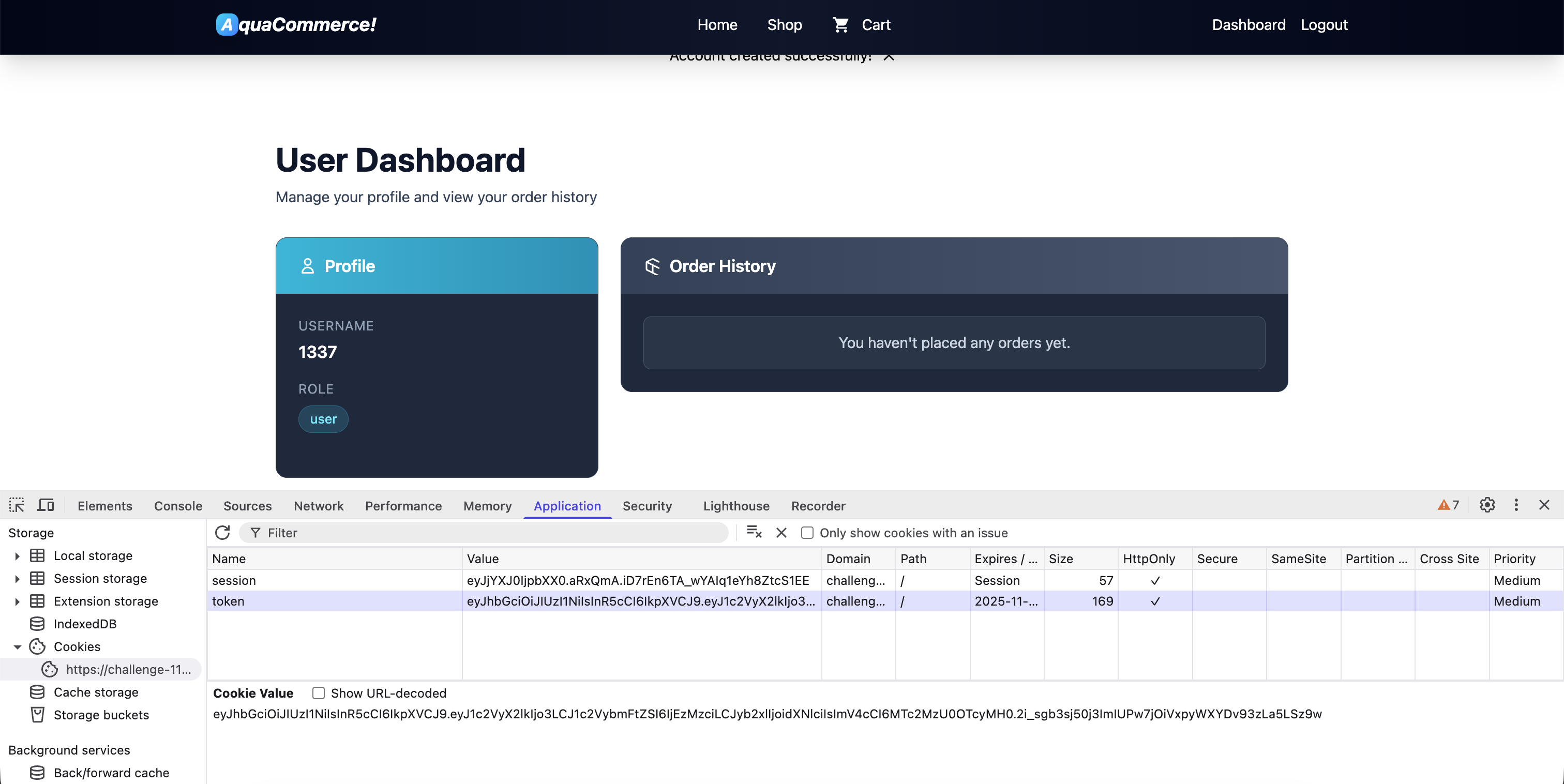1564x784 pixels.
Task: Collapse the Cookies tree section
Action: click(x=17, y=647)
